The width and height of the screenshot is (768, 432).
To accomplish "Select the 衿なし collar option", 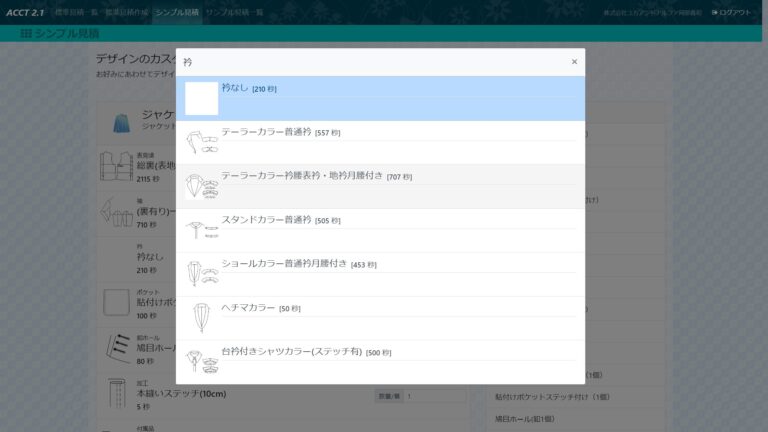I will click(x=380, y=98).
